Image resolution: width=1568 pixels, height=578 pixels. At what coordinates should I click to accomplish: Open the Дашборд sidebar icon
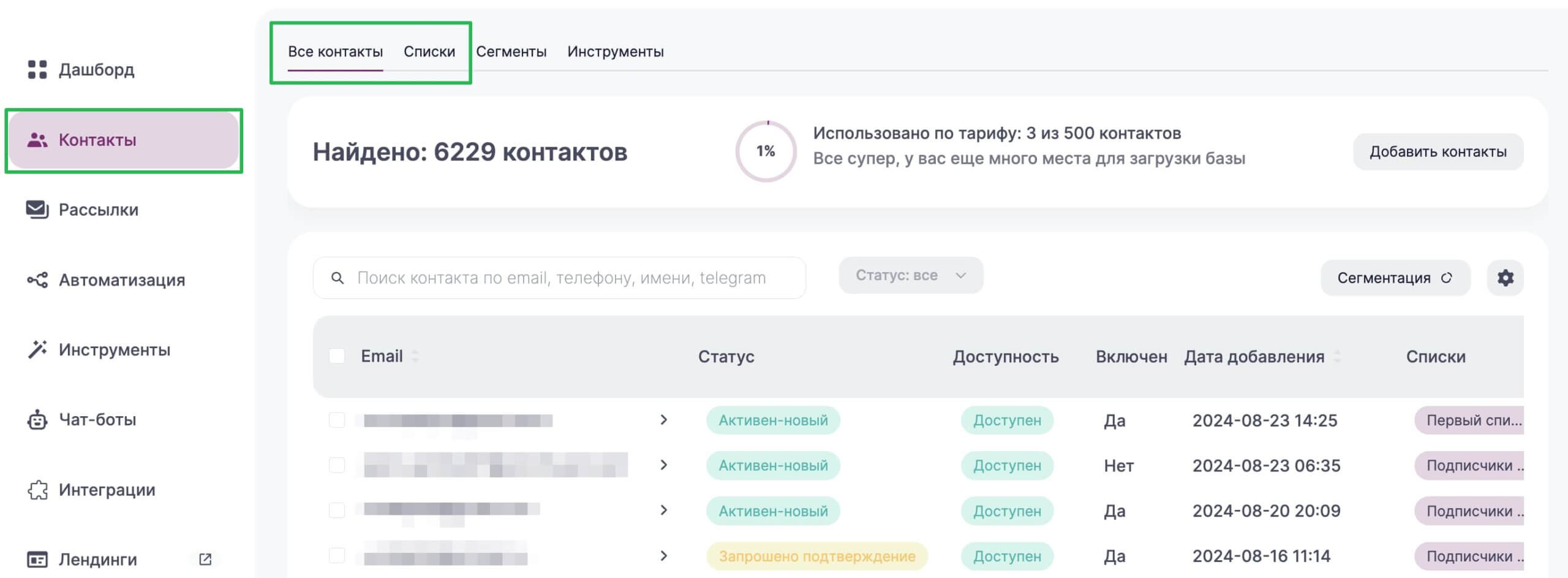click(x=37, y=69)
